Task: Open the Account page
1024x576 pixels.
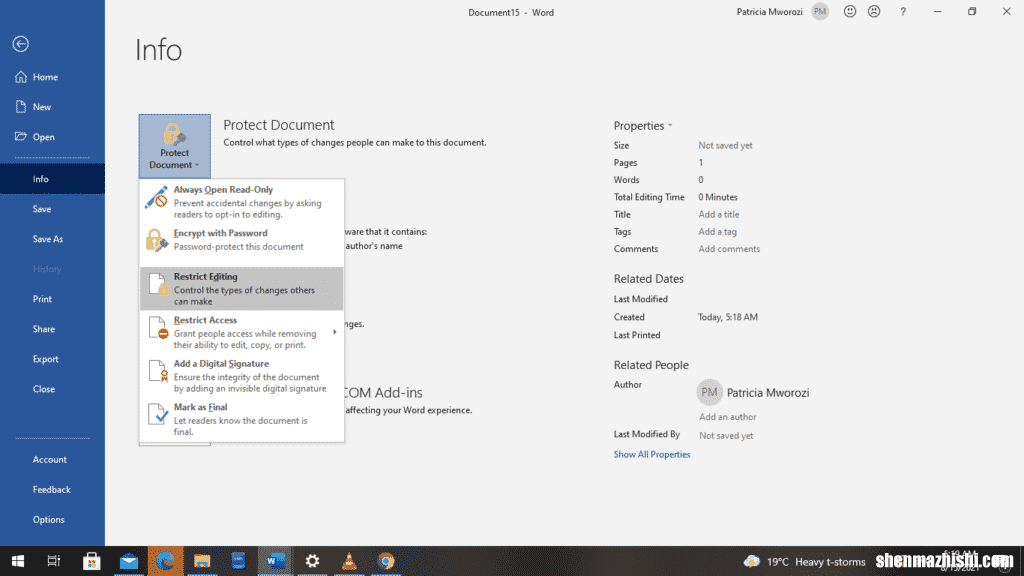Action: [x=52, y=460]
